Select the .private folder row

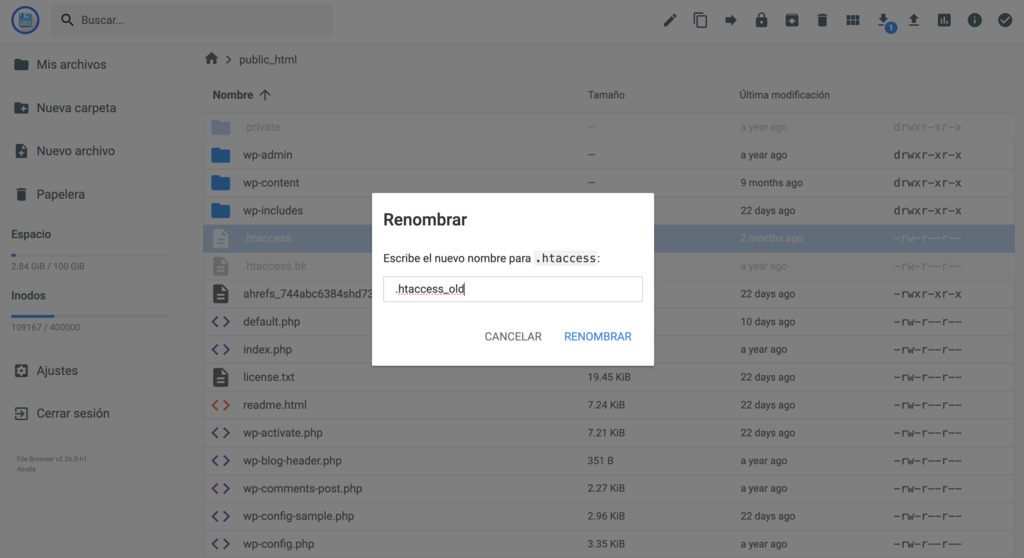click(x=609, y=127)
